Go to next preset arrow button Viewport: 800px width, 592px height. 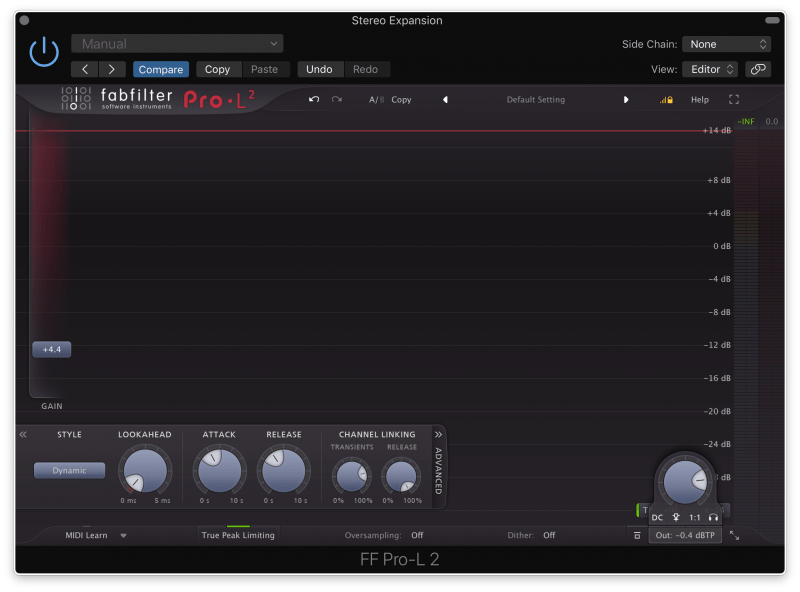coord(112,69)
